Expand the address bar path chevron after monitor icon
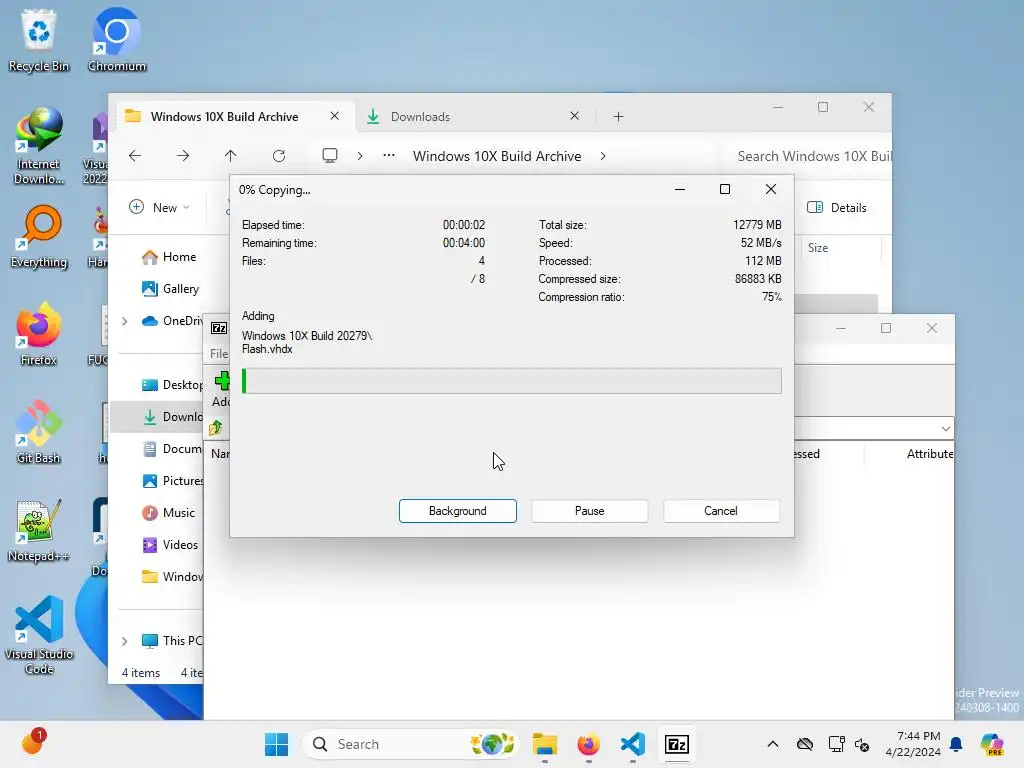Image resolution: width=1024 pixels, height=768 pixels. (x=360, y=156)
